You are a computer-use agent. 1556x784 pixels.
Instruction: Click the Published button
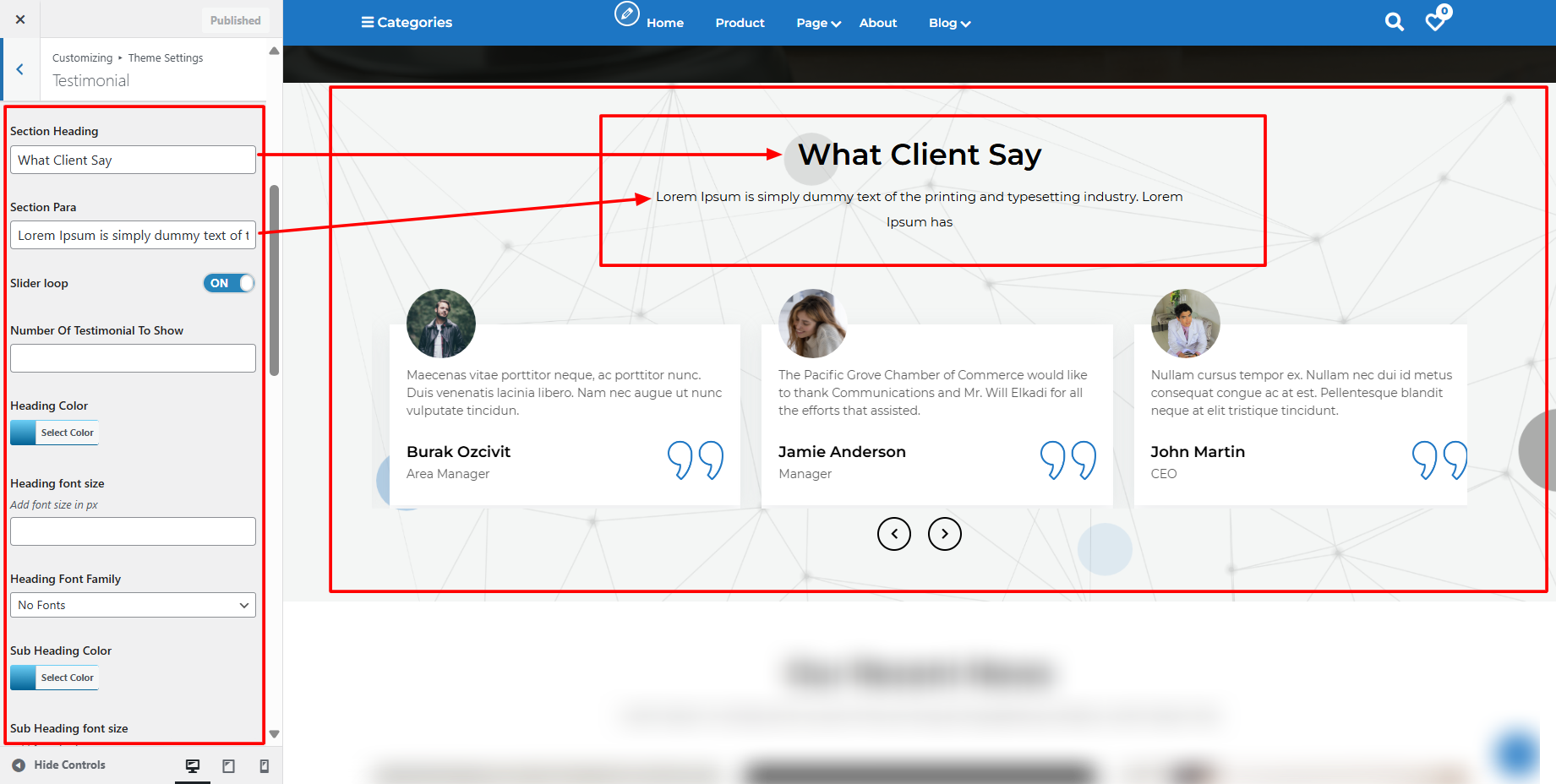[x=235, y=20]
